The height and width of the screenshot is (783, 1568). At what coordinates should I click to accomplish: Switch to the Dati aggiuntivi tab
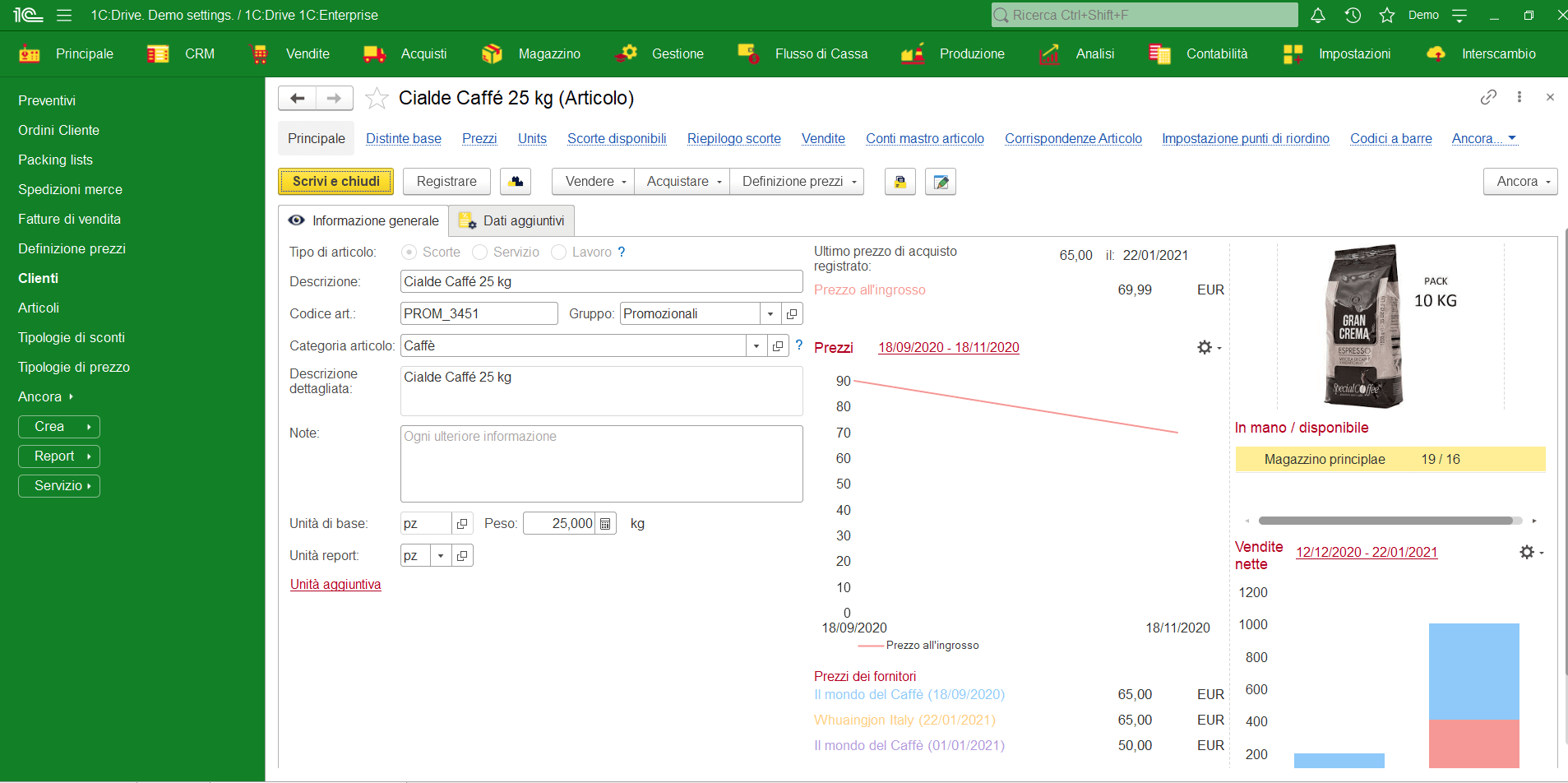coord(512,220)
